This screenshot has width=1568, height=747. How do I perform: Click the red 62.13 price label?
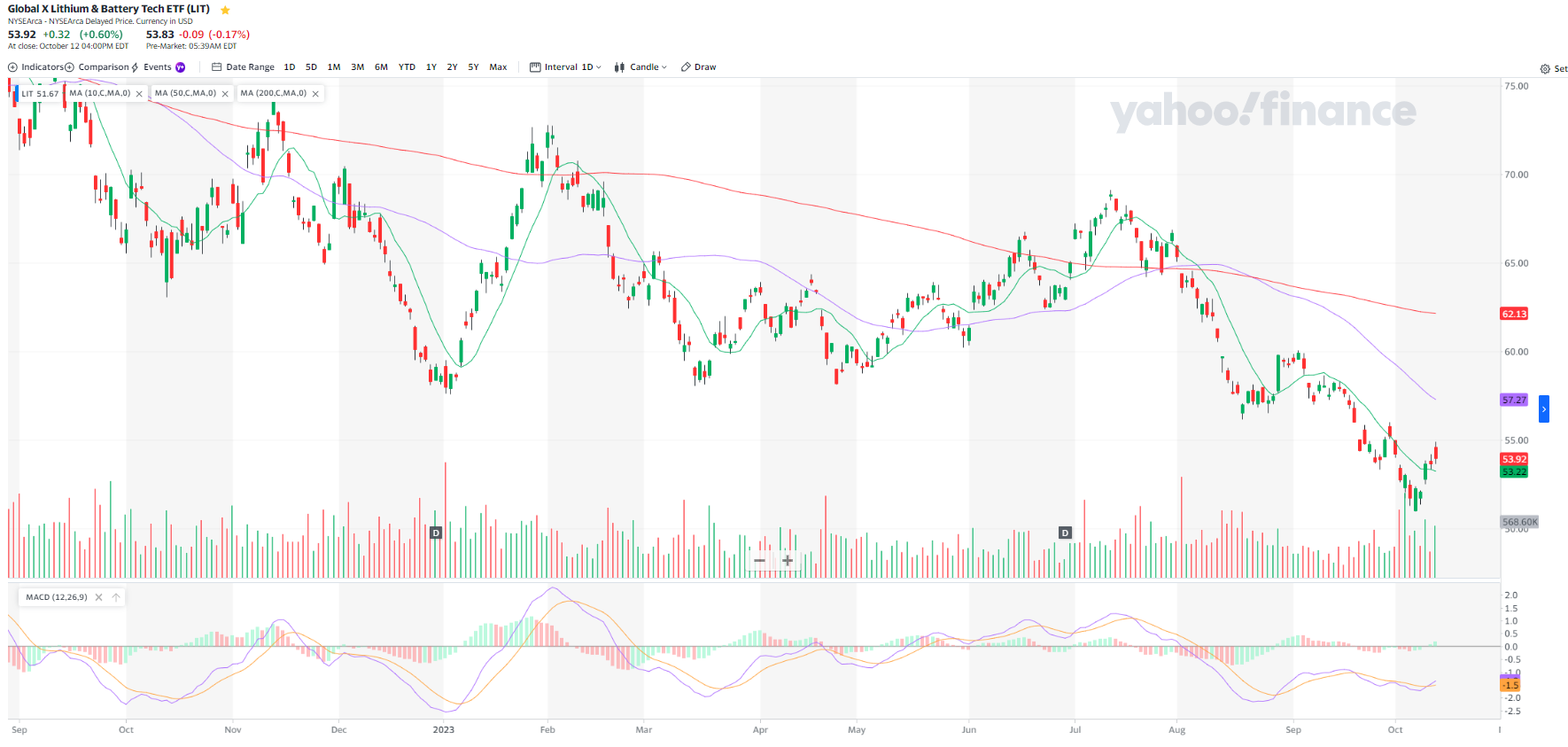pyautogui.click(x=1514, y=314)
